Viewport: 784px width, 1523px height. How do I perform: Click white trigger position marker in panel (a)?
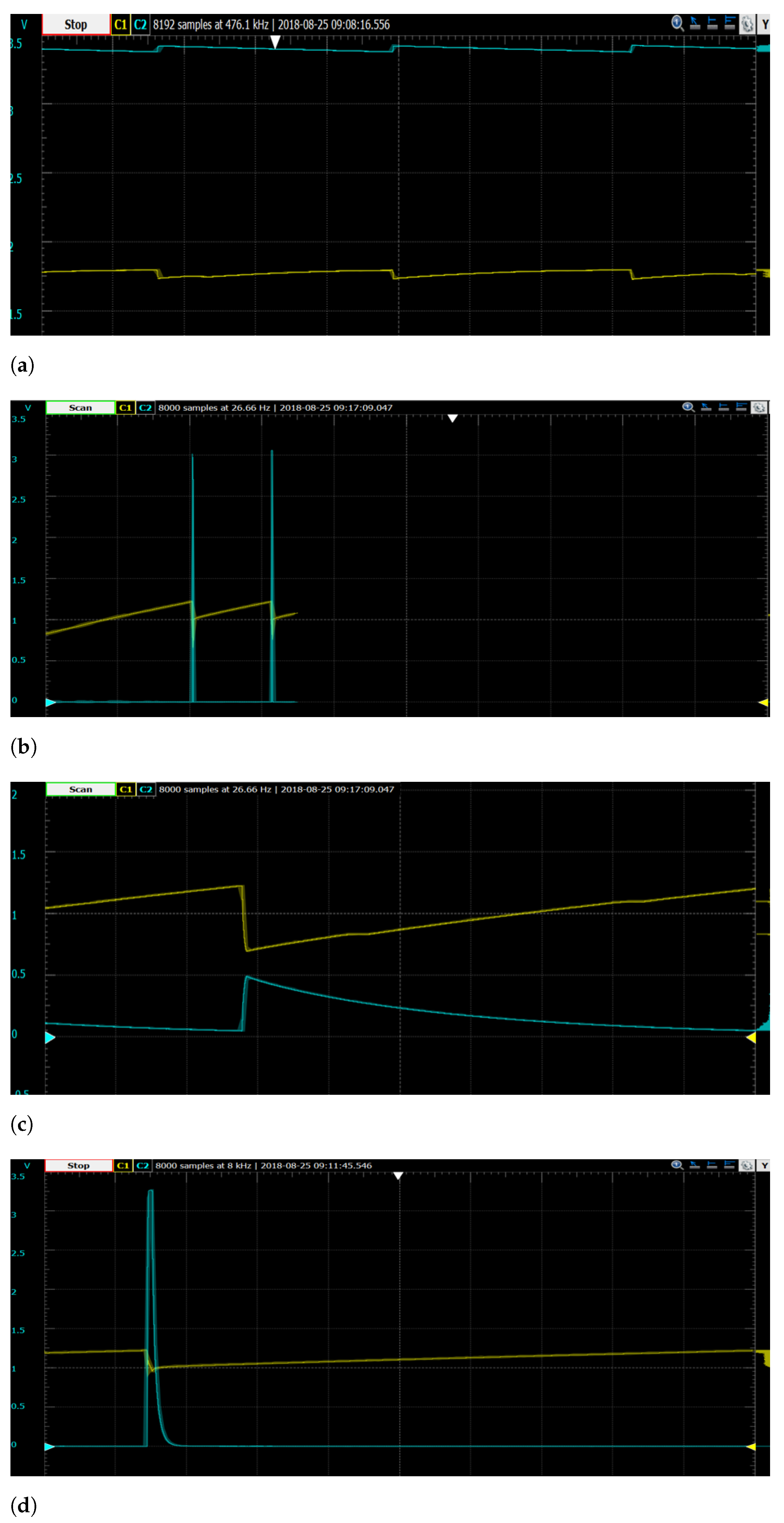click(x=275, y=42)
